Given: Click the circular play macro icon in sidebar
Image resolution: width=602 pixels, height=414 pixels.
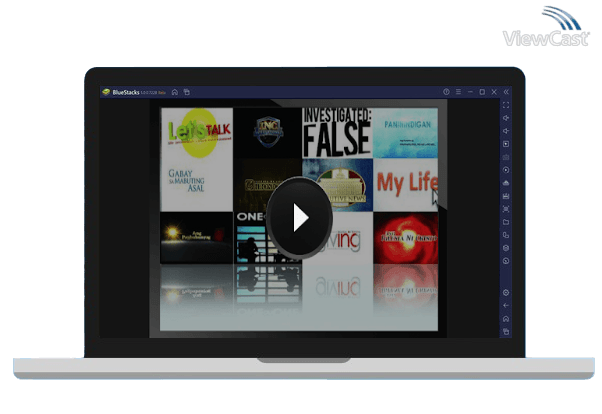Looking at the screenshot, I should (506, 170).
